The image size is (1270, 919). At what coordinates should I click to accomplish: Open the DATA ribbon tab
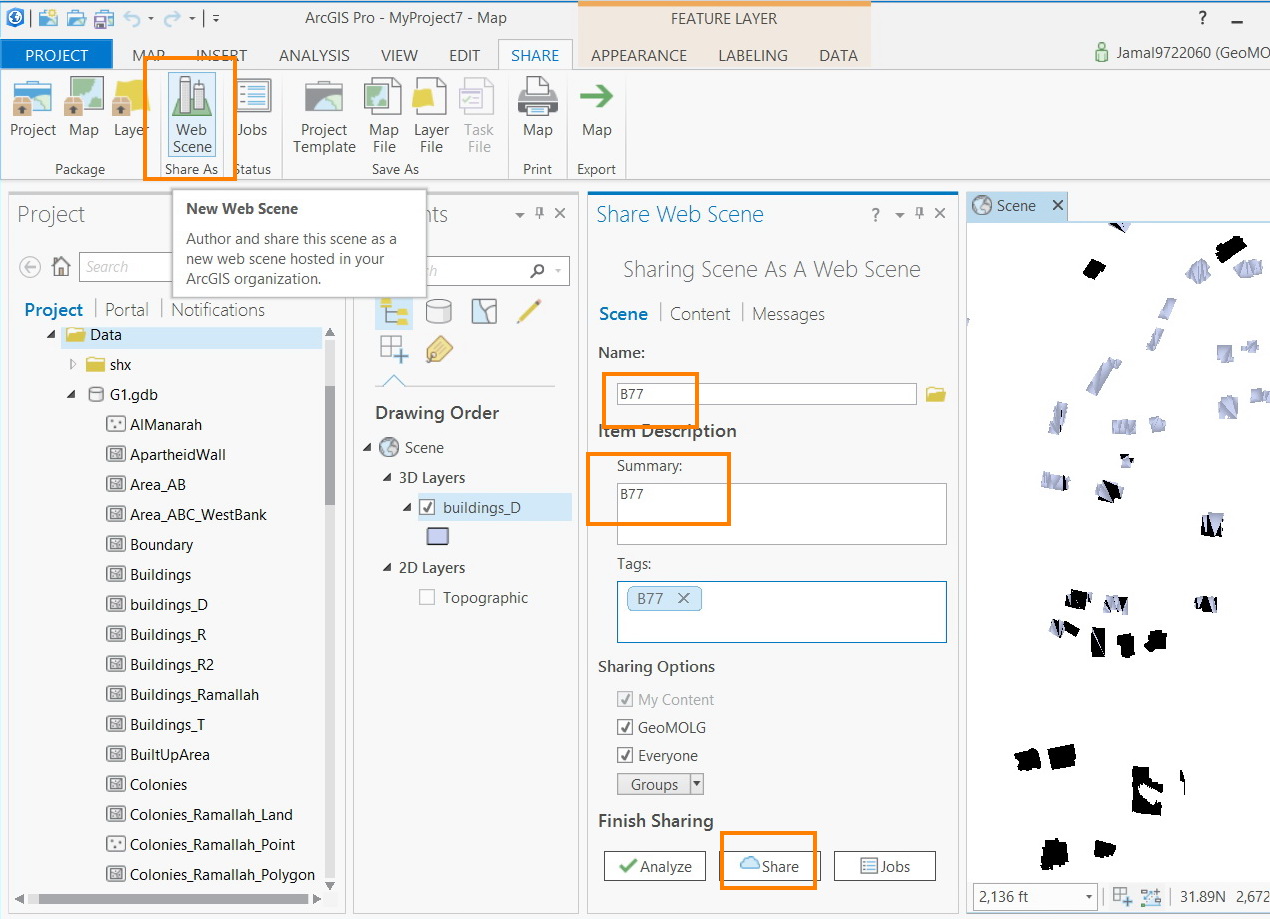[838, 56]
